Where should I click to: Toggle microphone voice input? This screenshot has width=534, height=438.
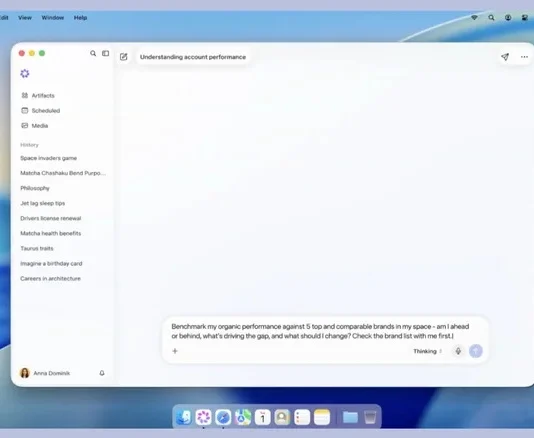(458, 351)
